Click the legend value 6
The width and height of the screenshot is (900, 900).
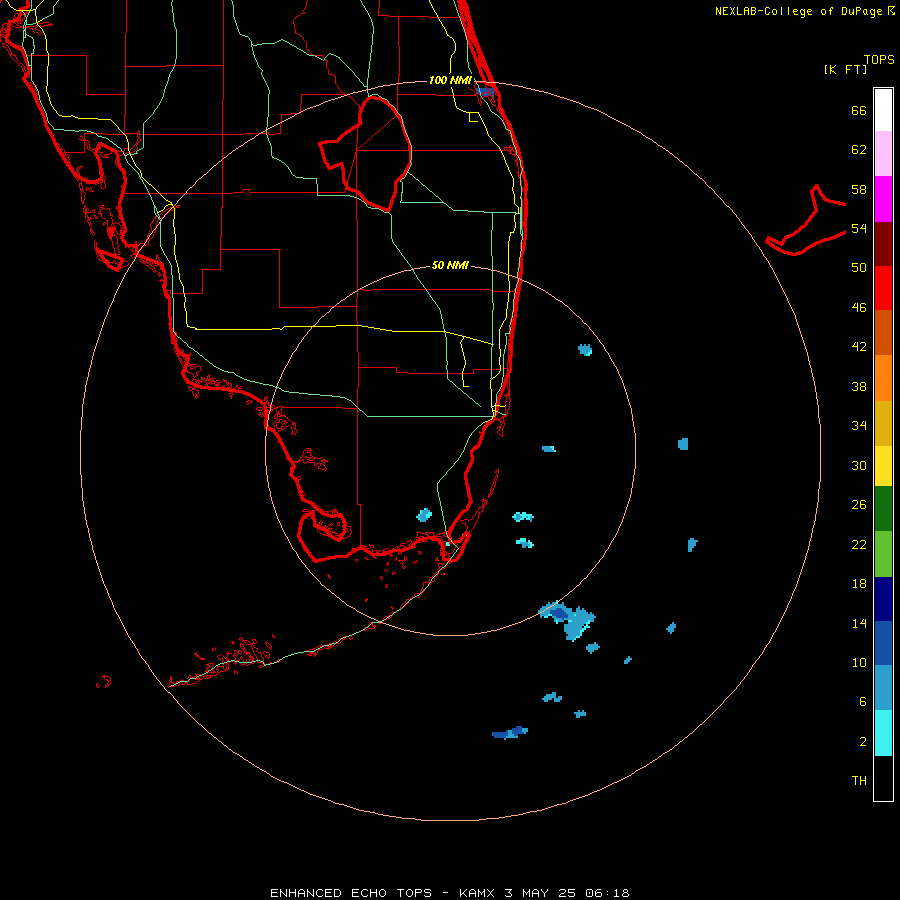click(x=863, y=702)
